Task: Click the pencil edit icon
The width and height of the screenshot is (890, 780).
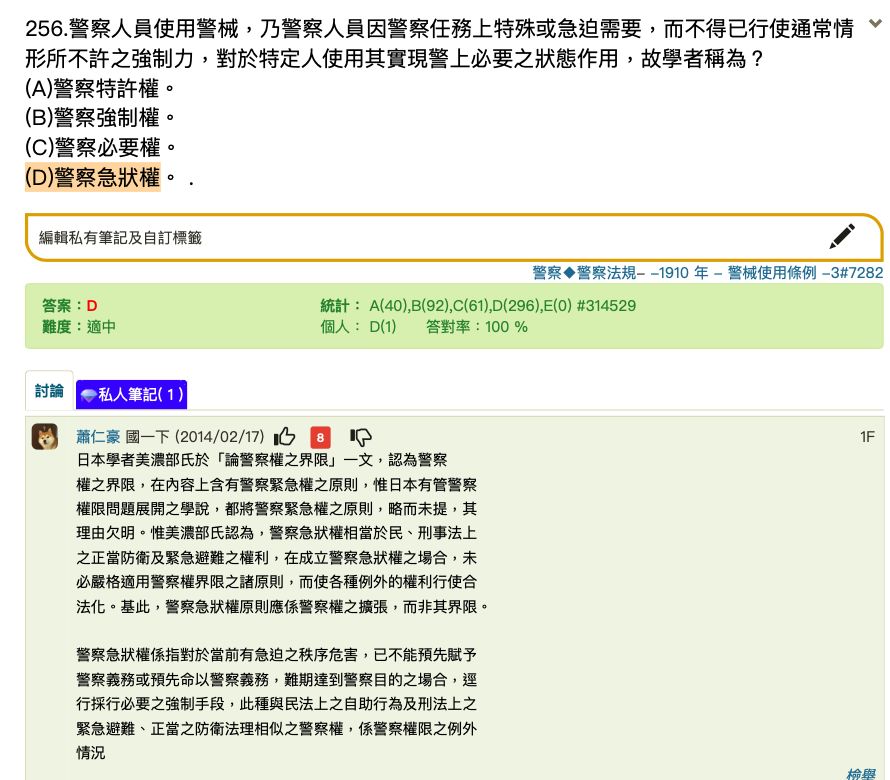Action: click(842, 237)
